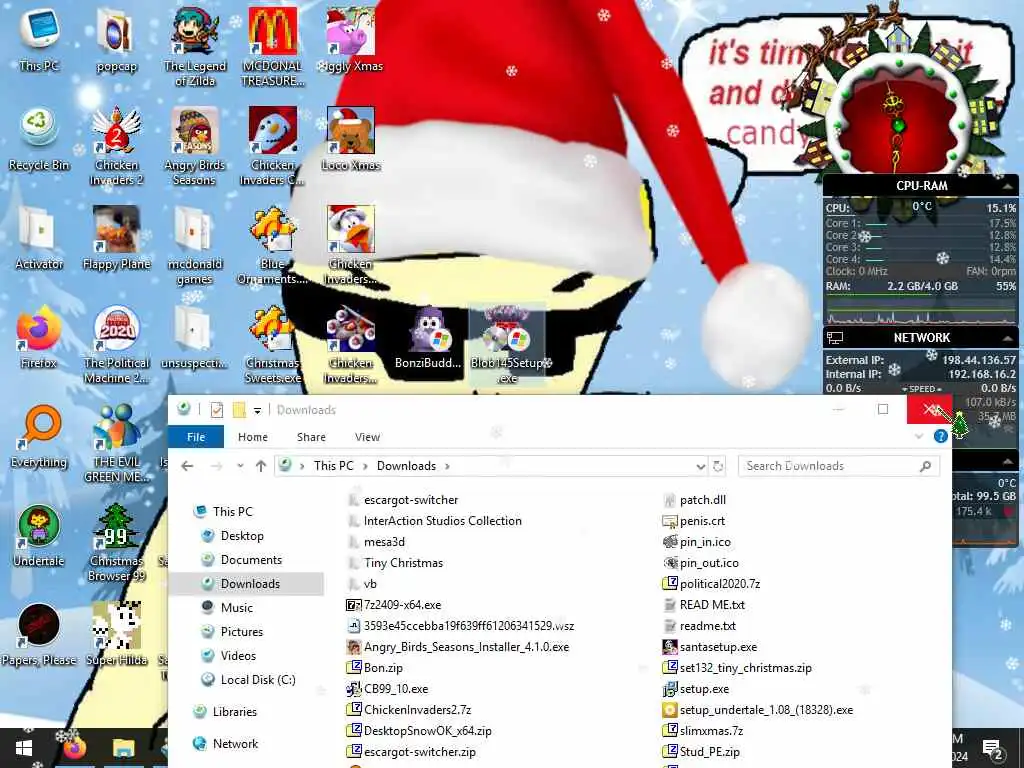This screenshot has width=1024, height=768.
Task: Collapse the NETWORK gadget panel
Action: 1008,338
